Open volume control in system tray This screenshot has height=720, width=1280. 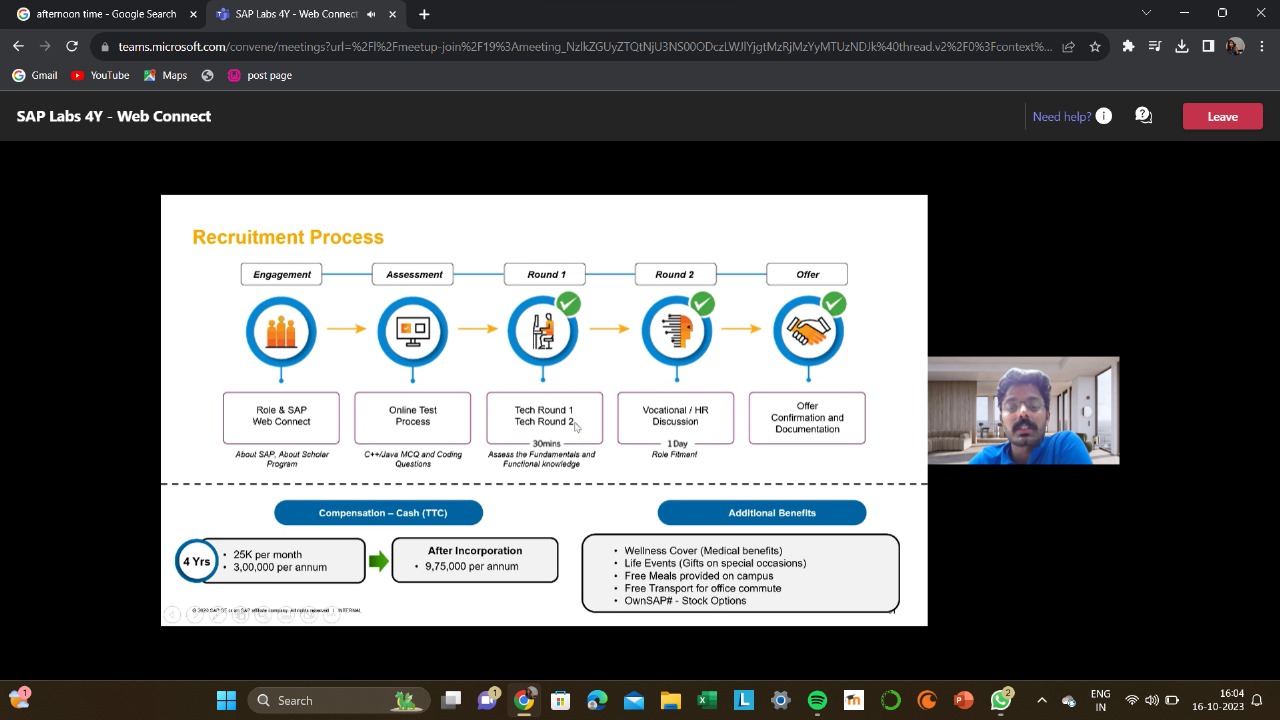pos(1152,700)
